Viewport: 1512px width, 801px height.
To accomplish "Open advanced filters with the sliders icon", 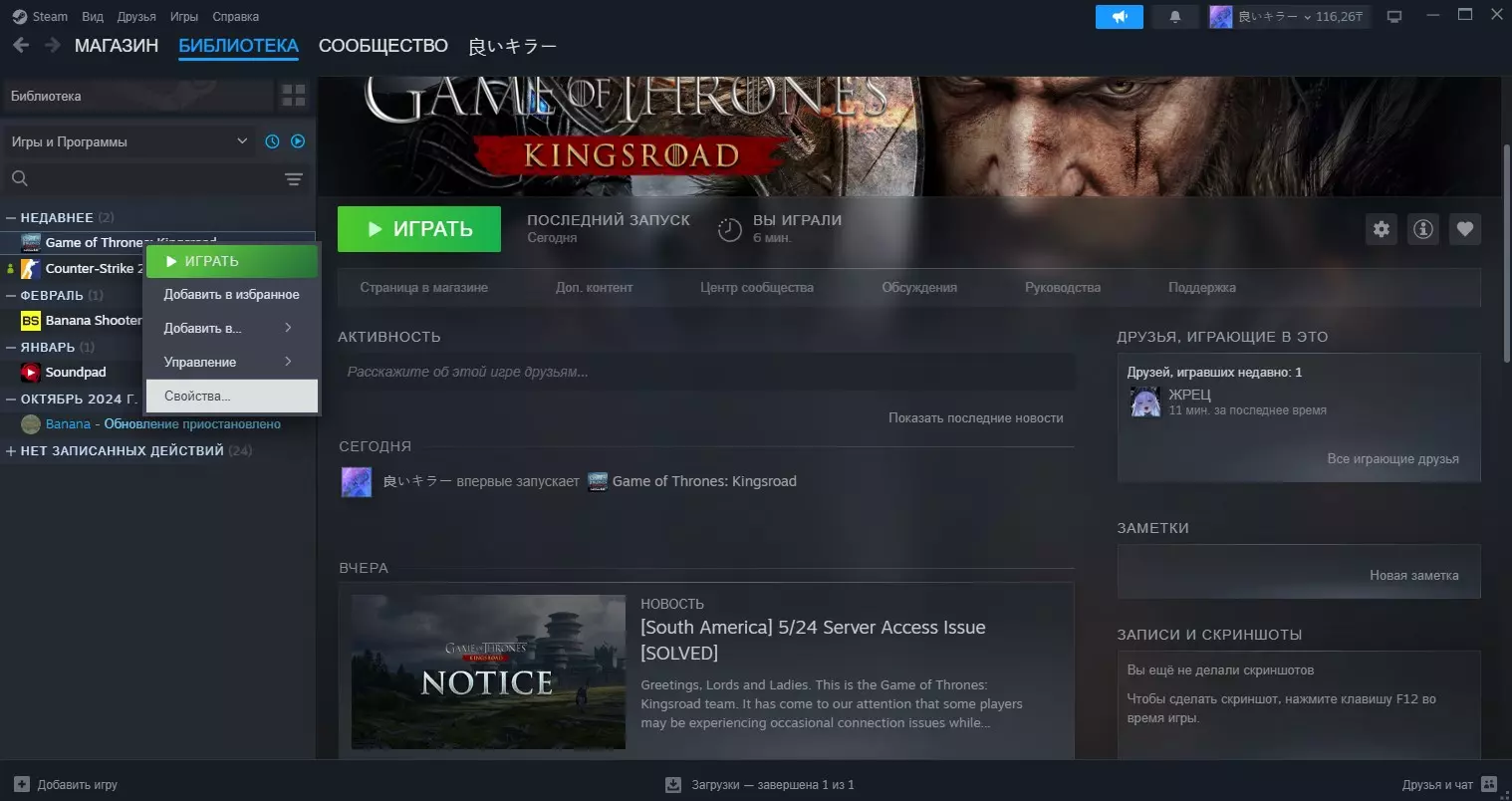I will tap(294, 179).
